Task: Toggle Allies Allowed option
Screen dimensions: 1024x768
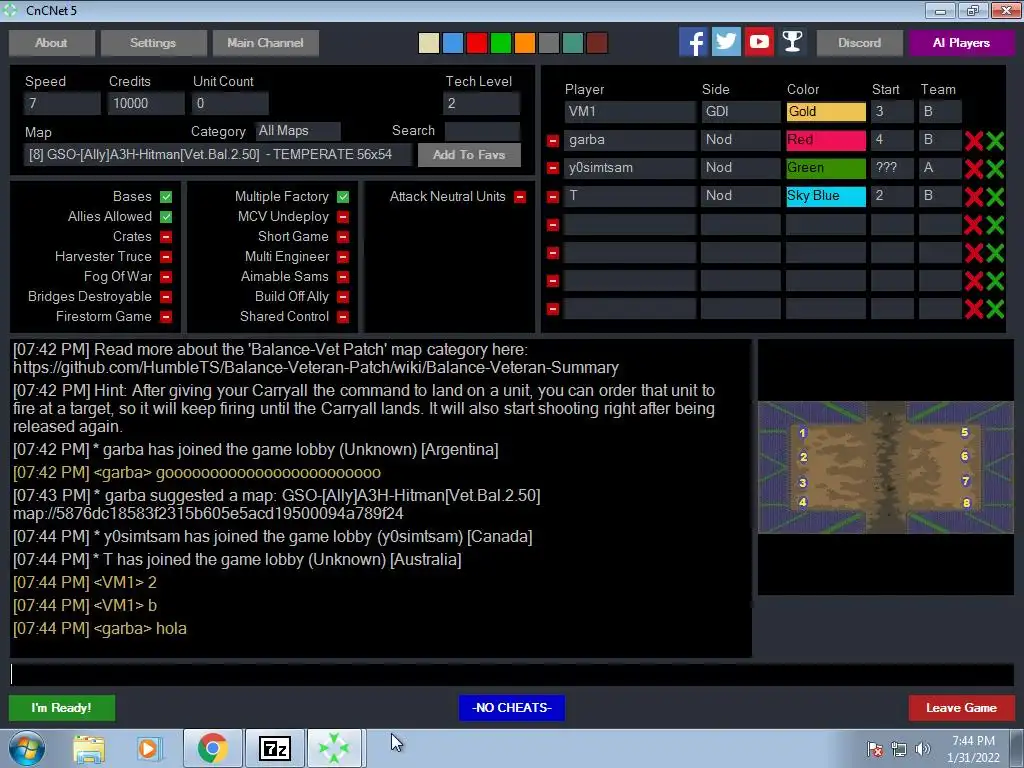Action: click(x=166, y=217)
